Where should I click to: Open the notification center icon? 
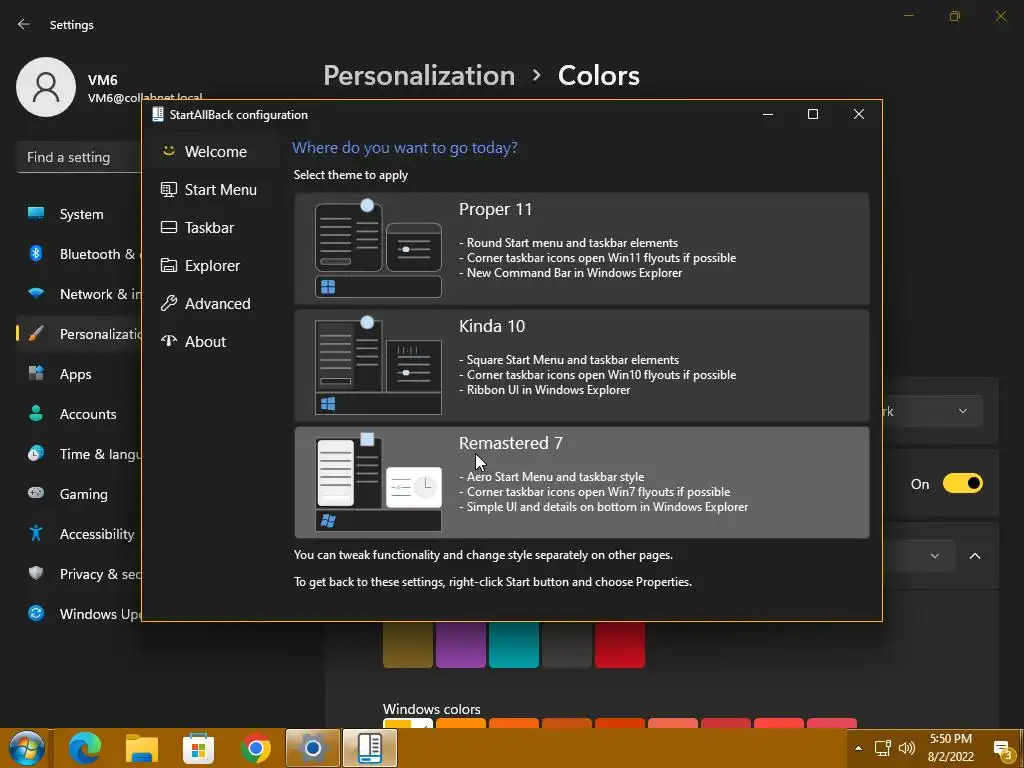(x=1002, y=748)
